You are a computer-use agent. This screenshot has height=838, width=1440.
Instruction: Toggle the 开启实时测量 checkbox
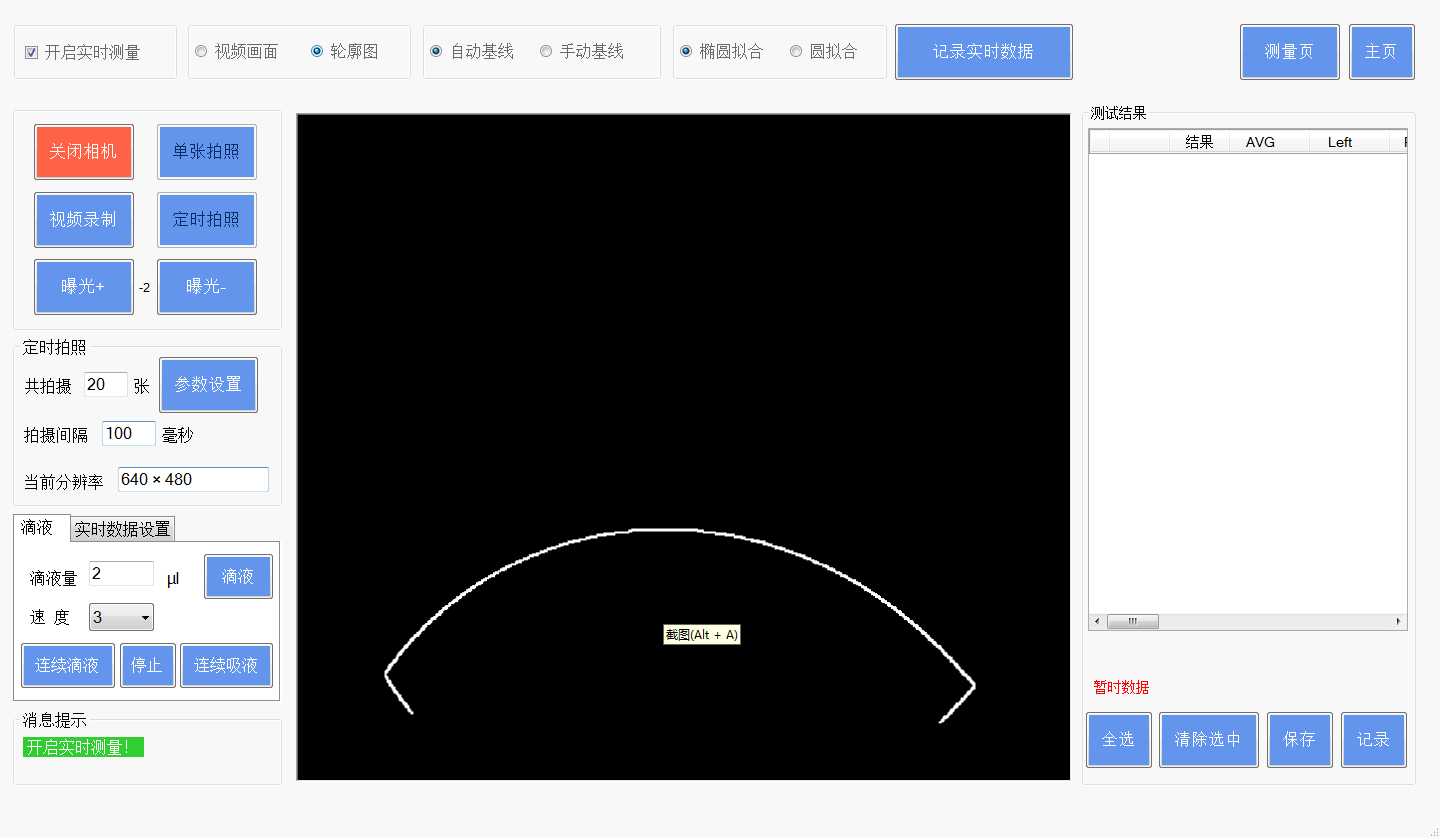click(31, 52)
